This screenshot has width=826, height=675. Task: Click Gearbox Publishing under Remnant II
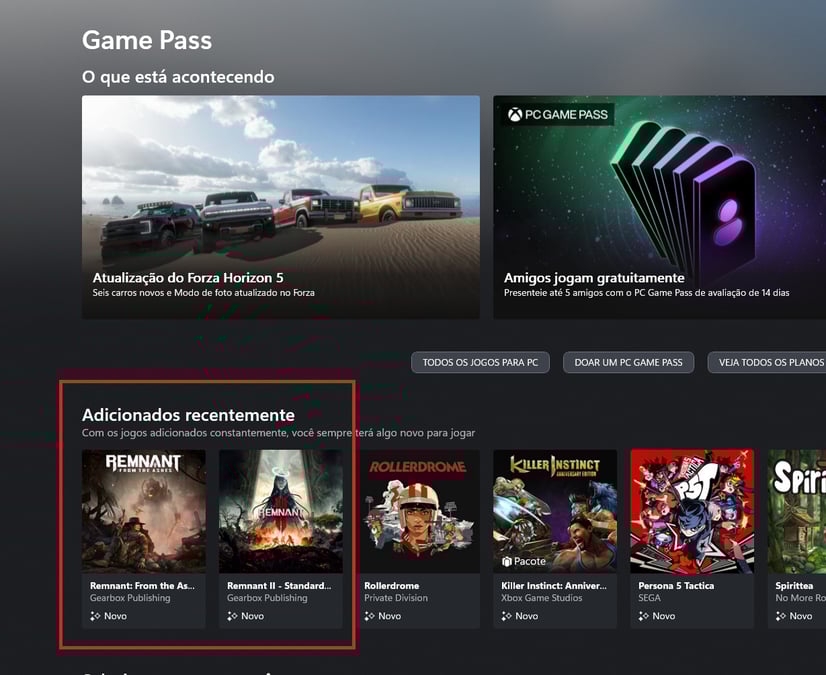coord(267,598)
